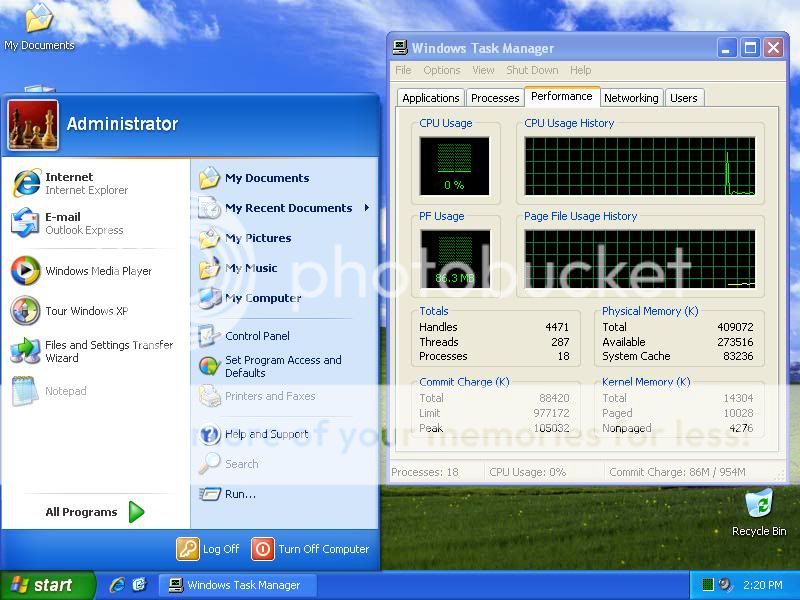Click the Page File Usage History graph
The image size is (800, 600).
point(640,259)
